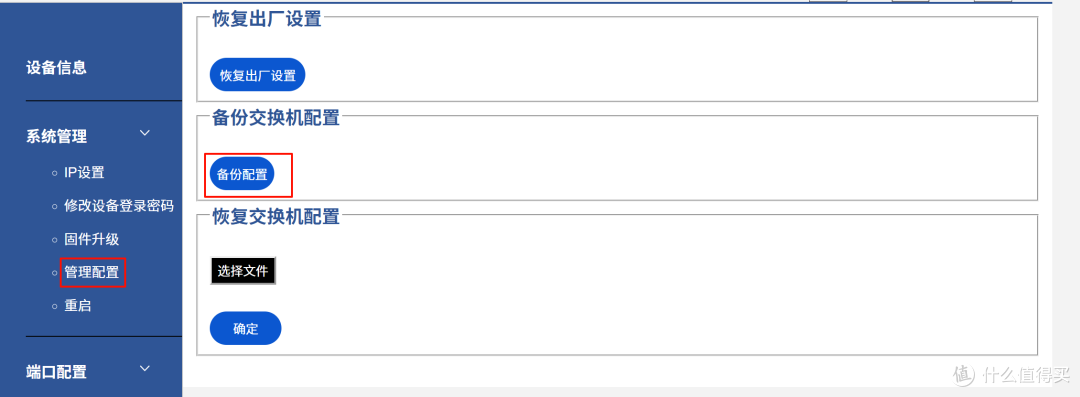Open the 选择文件 file chooser
Viewport: 1080px width, 397px height.
[x=242, y=271]
